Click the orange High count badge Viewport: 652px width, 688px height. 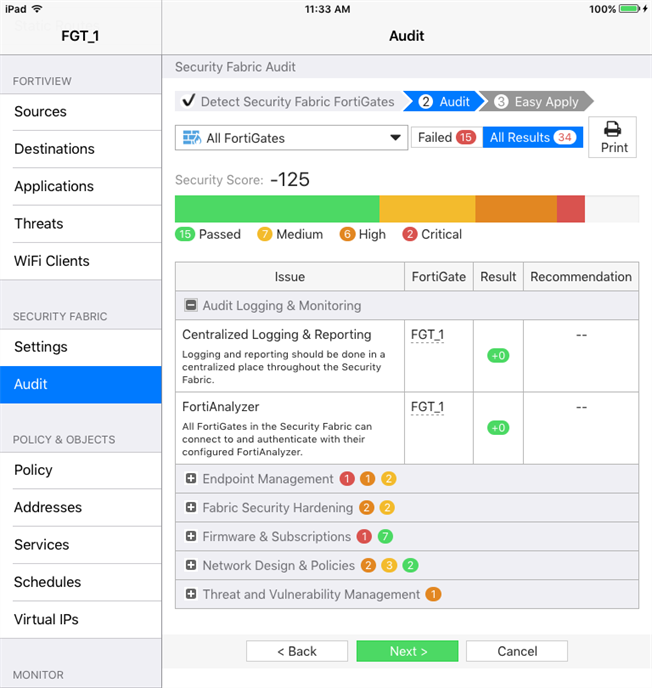[x=347, y=234]
